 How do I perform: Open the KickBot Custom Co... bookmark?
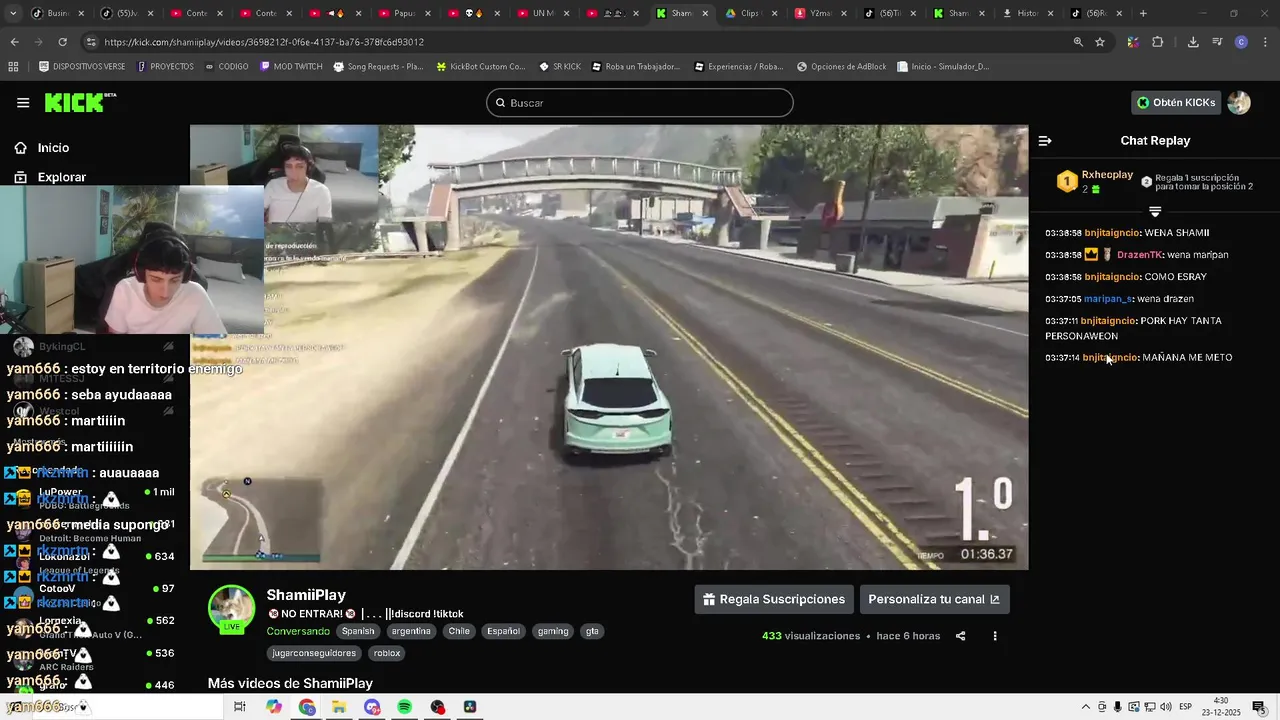(480, 67)
